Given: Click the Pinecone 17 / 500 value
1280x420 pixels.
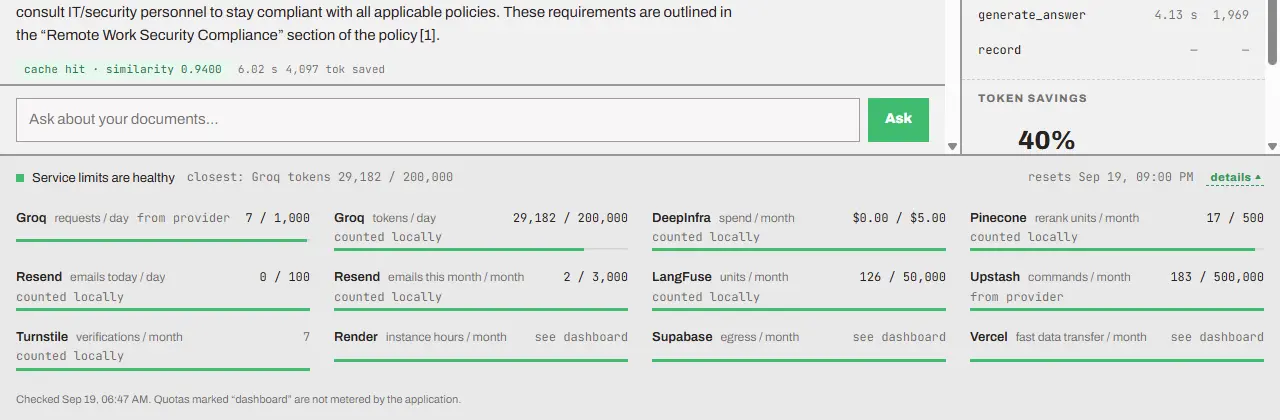Looking at the screenshot, I should click(x=1235, y=218).
